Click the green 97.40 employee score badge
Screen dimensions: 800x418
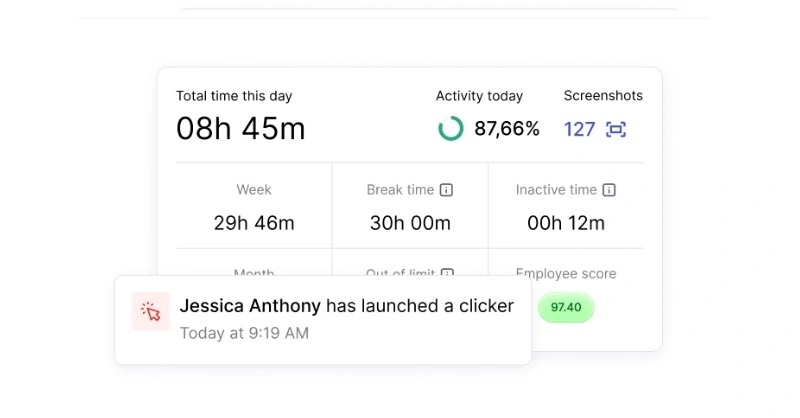point(566,307)
